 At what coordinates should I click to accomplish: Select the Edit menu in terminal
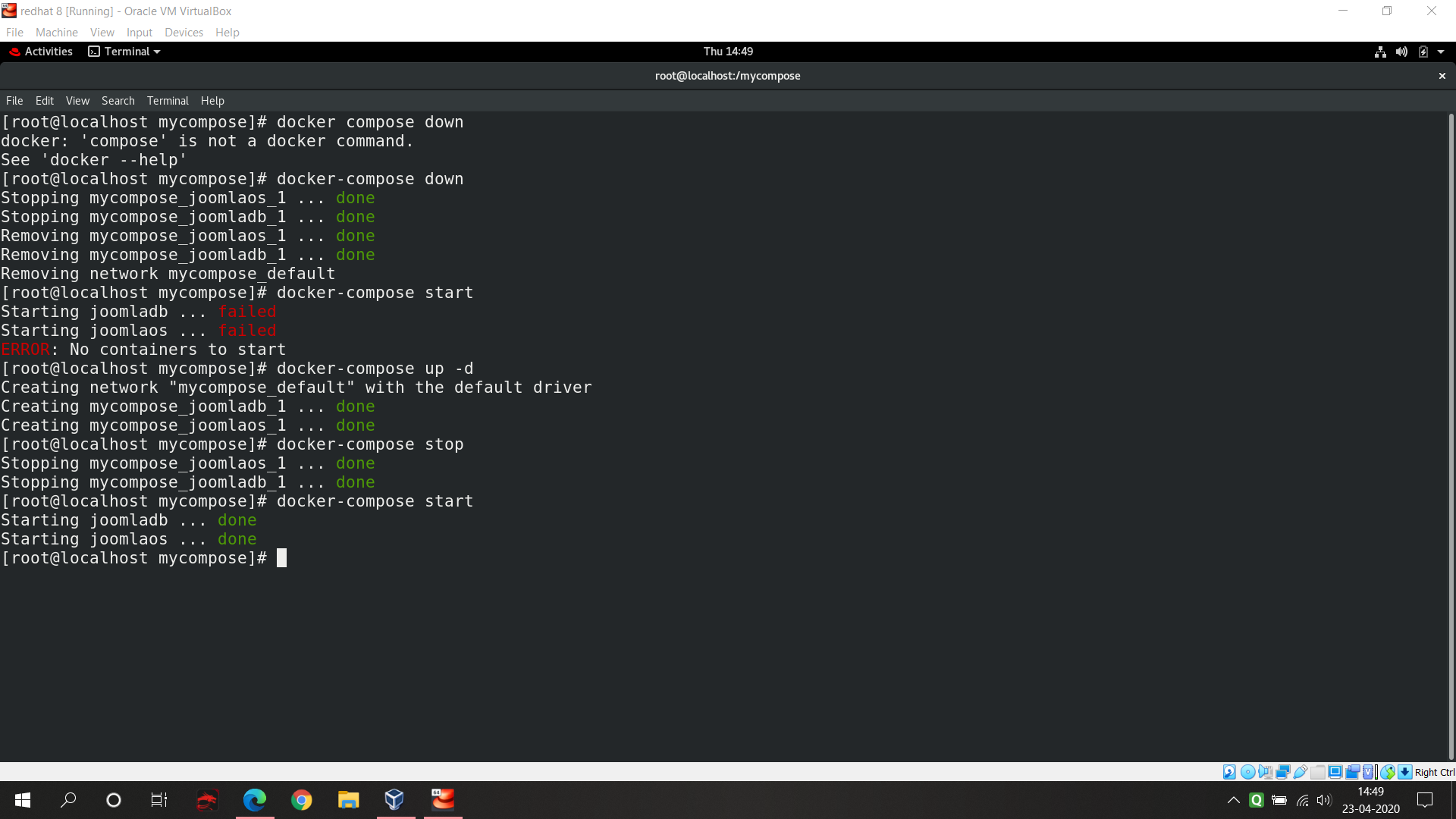pyautogui.click(x=44, y=100)
